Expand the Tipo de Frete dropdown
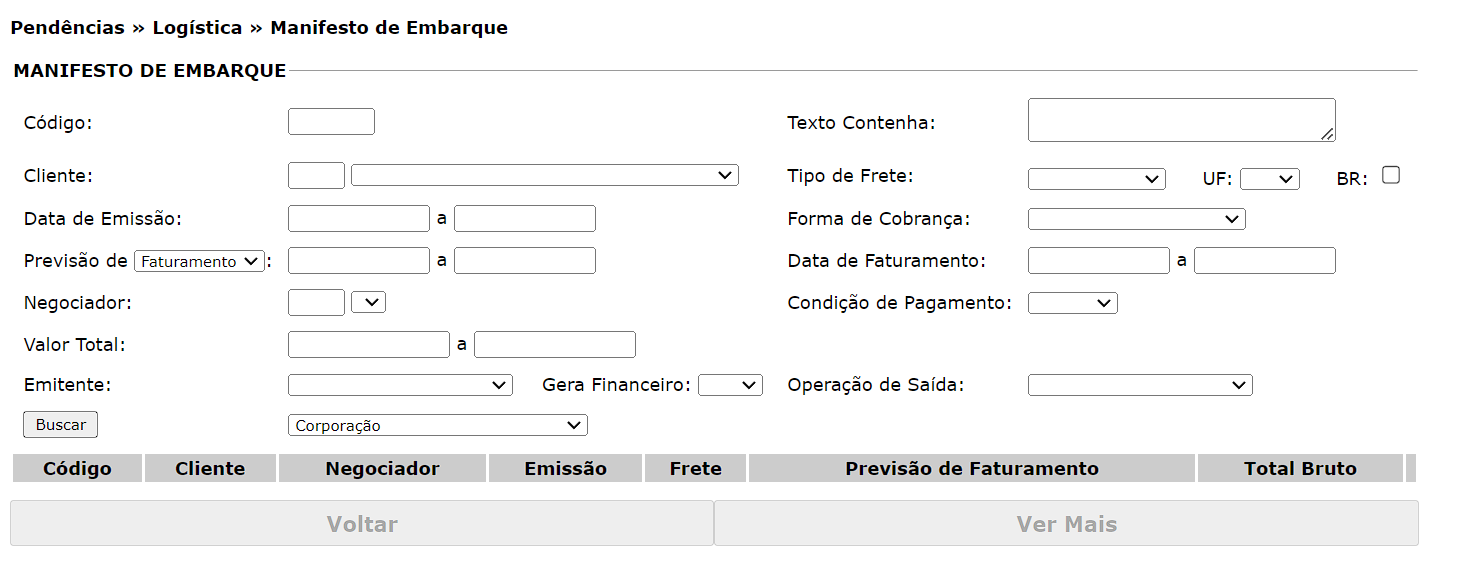Screen dimensions: 1457x566 [1096, 179]
